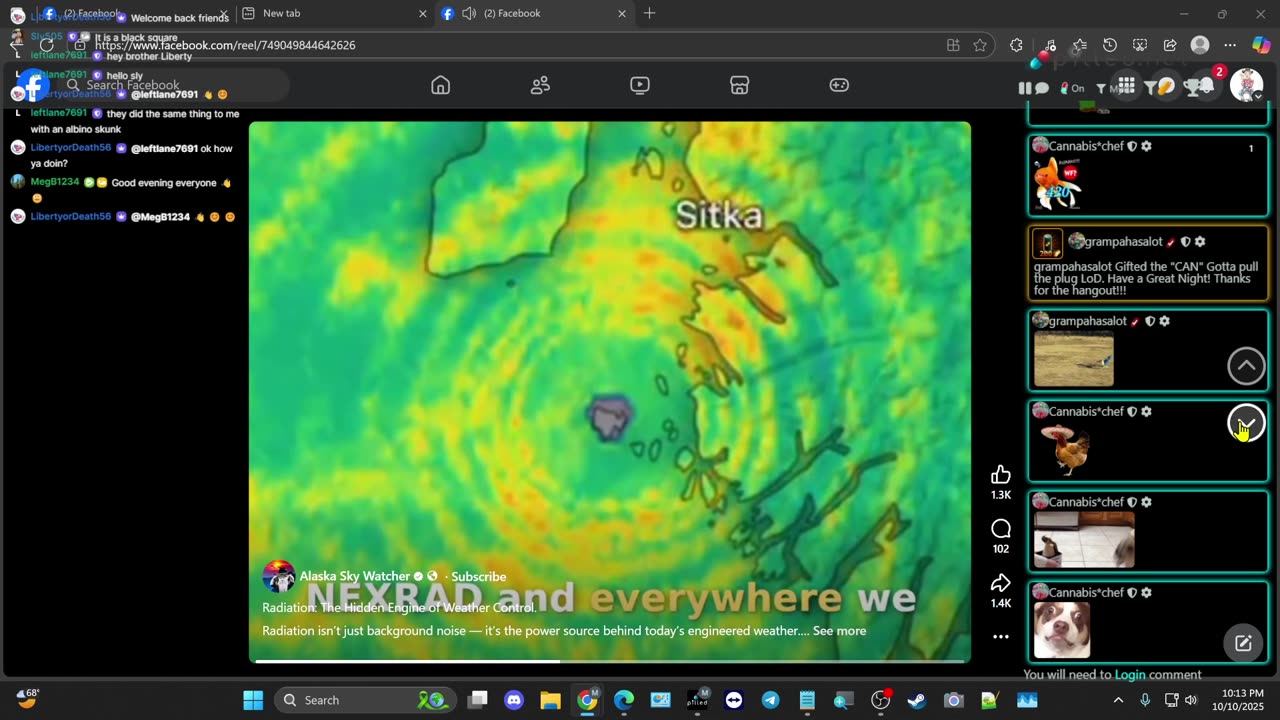Screen dimensions: 1280x720
Task: Open the browser Share icon
Action: pyautogui.click(x=1170, y=45)
